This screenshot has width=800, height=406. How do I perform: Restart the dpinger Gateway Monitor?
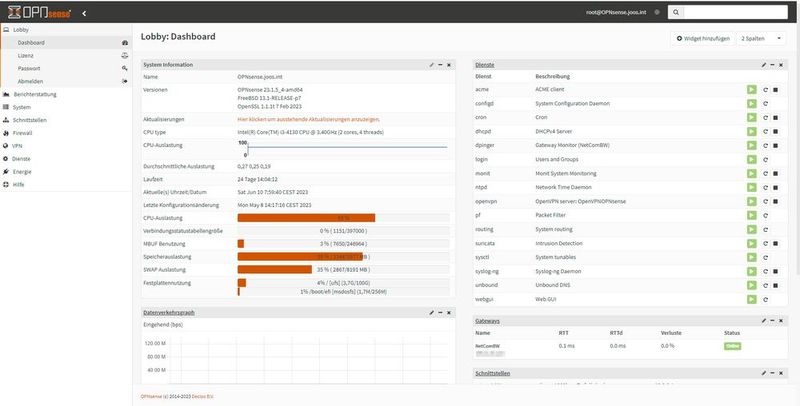click(765, 146)
